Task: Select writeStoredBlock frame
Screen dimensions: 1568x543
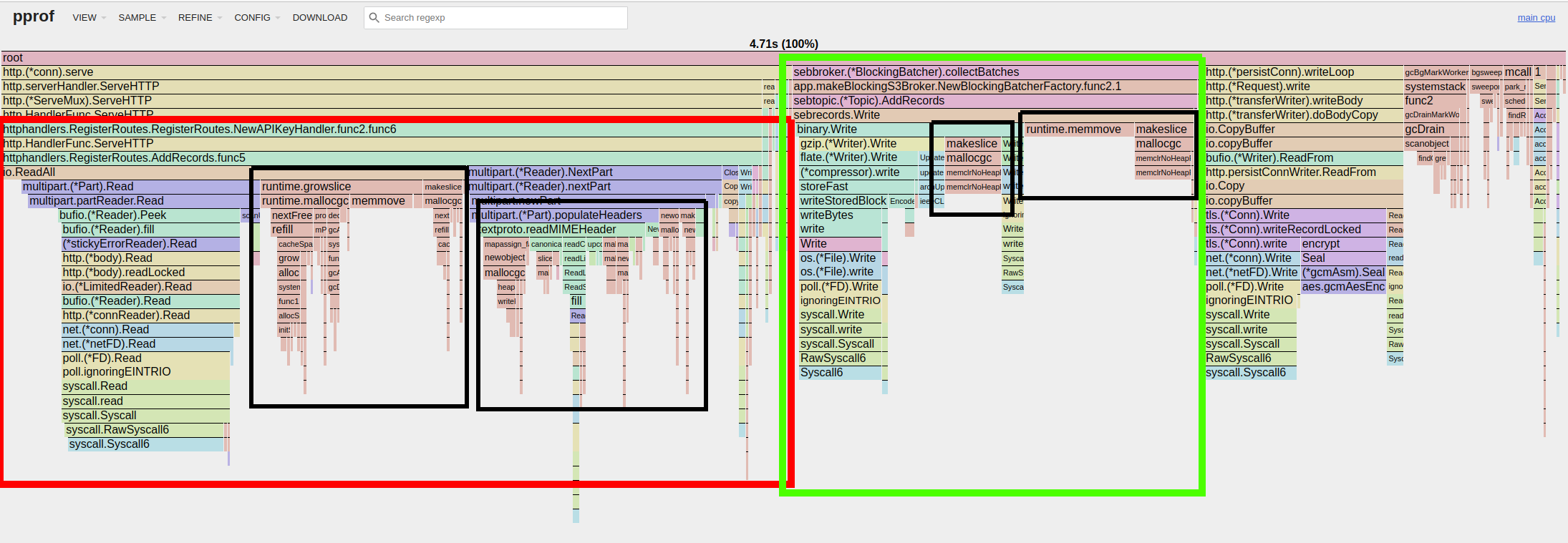Action: [843, 201]
